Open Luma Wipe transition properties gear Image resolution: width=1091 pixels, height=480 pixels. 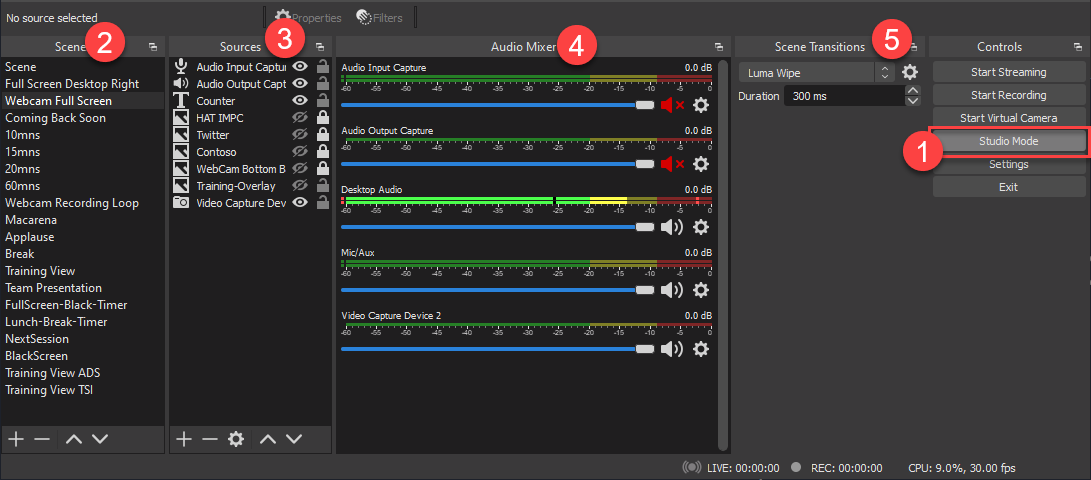coord(909,72)
